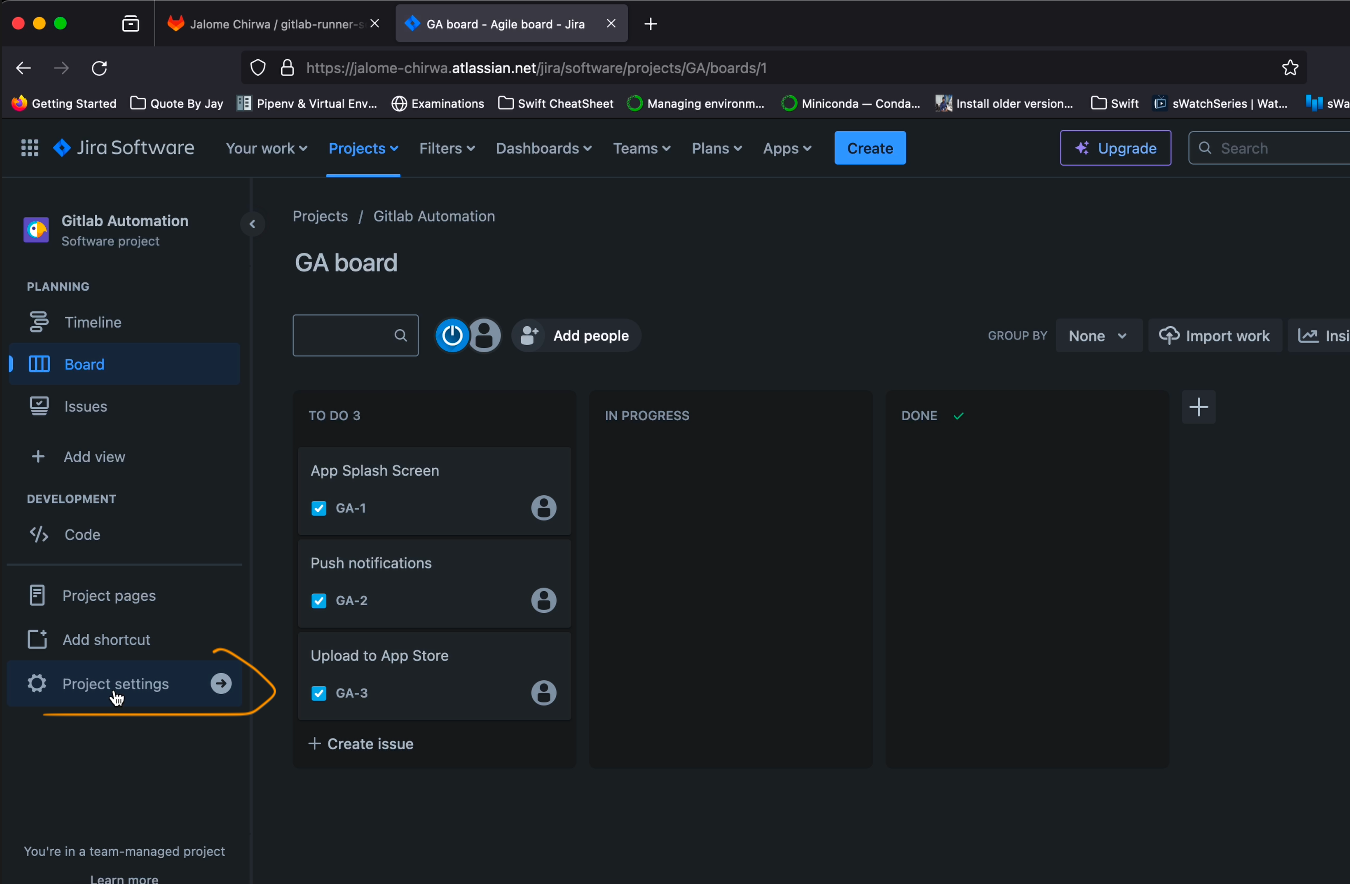Open the Quote By Jay bookmark folder
The width and height of the screenshot is (1350, 884).
[x=177, y=103]
